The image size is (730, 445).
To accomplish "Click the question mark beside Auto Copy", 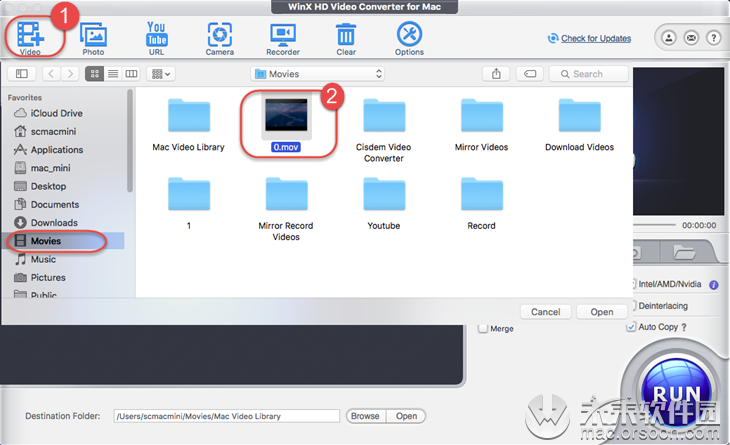I will coord(684,327).
